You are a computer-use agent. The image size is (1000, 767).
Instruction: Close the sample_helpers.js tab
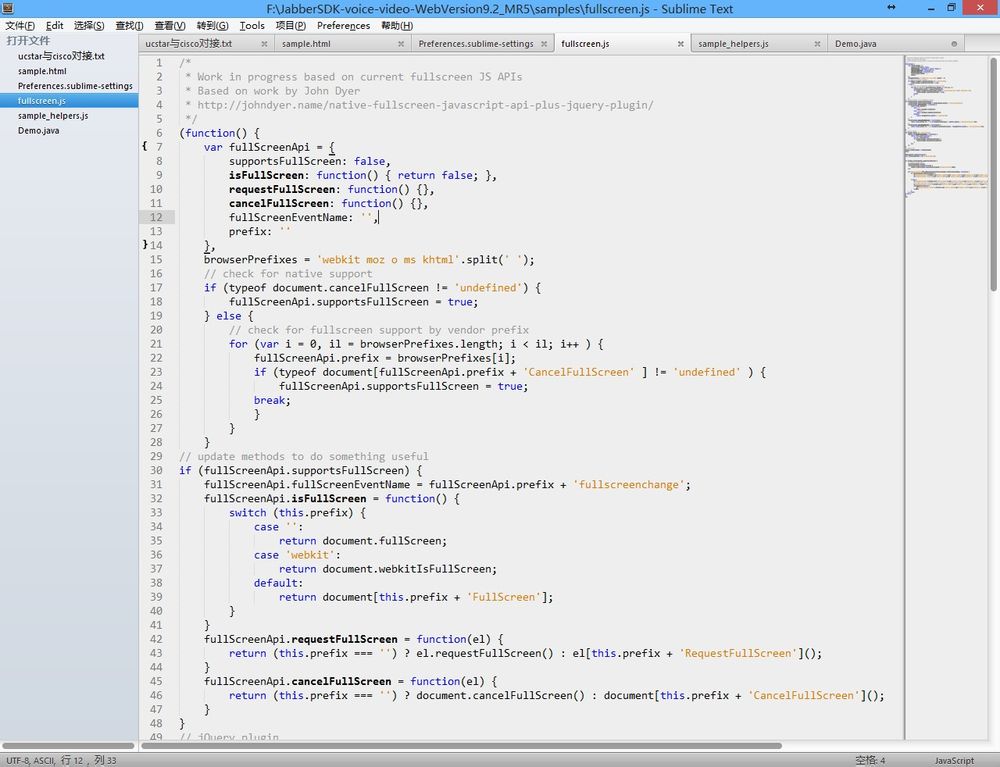pos(817,44)
